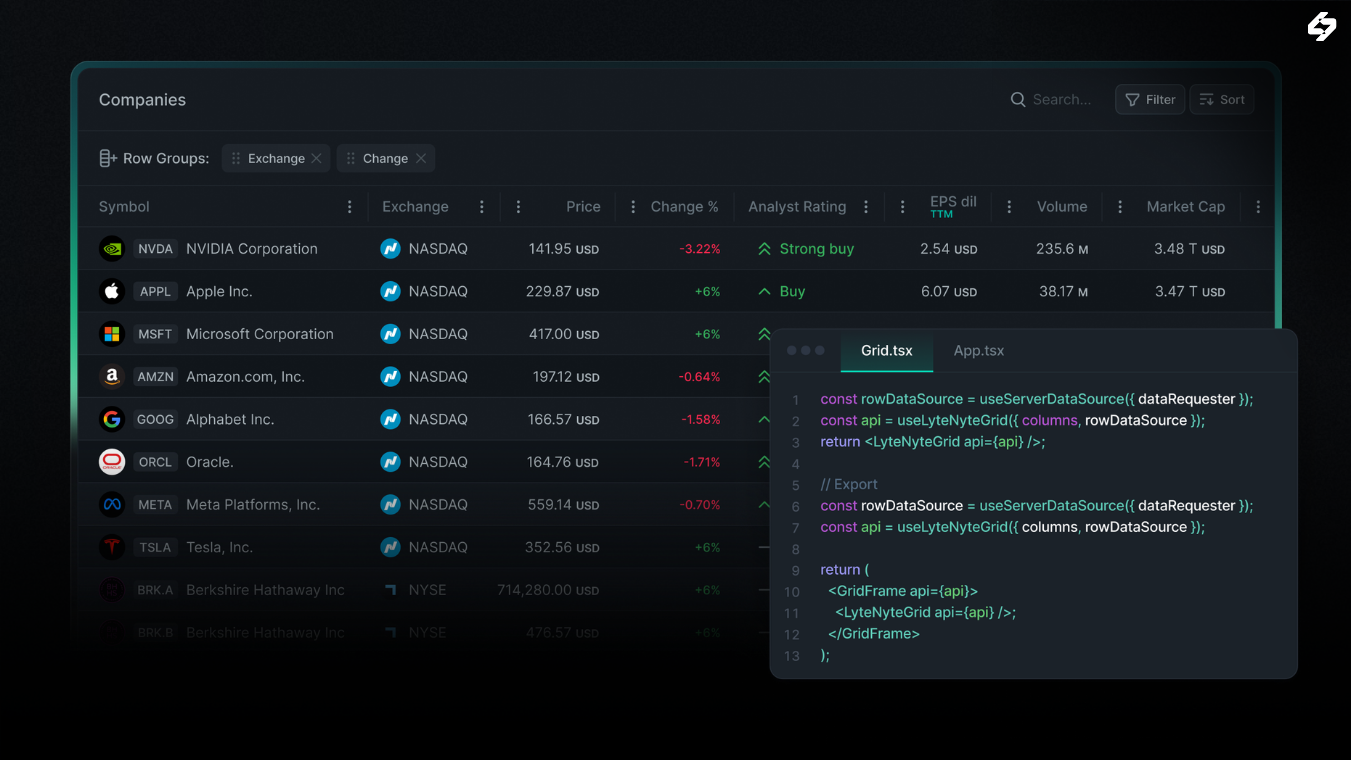Switch to the Grid.tsx tab
Image resolution: width=1351 pixels, height=760 pixels.
[887, 351]
